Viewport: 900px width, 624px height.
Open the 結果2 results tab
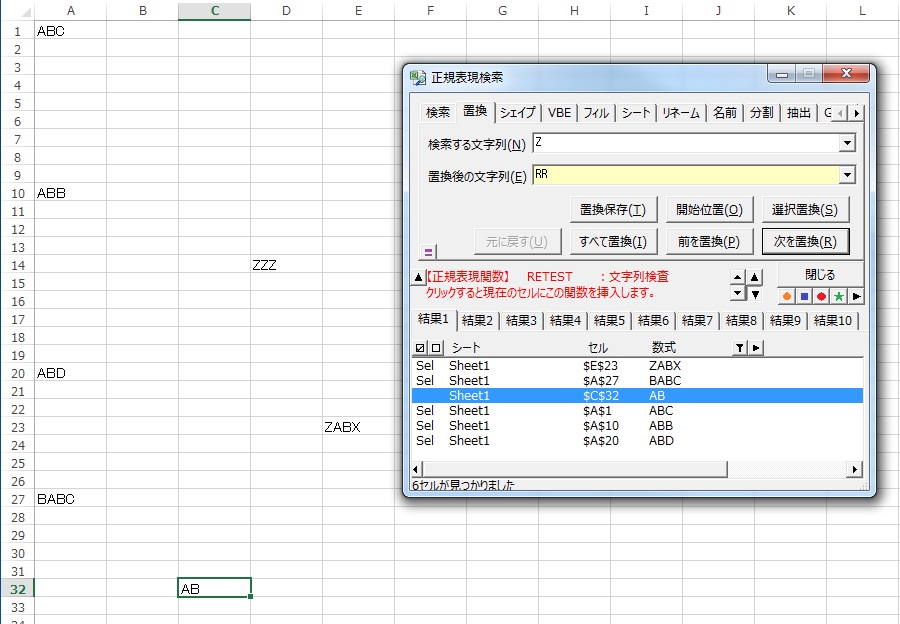pos(477,321)
